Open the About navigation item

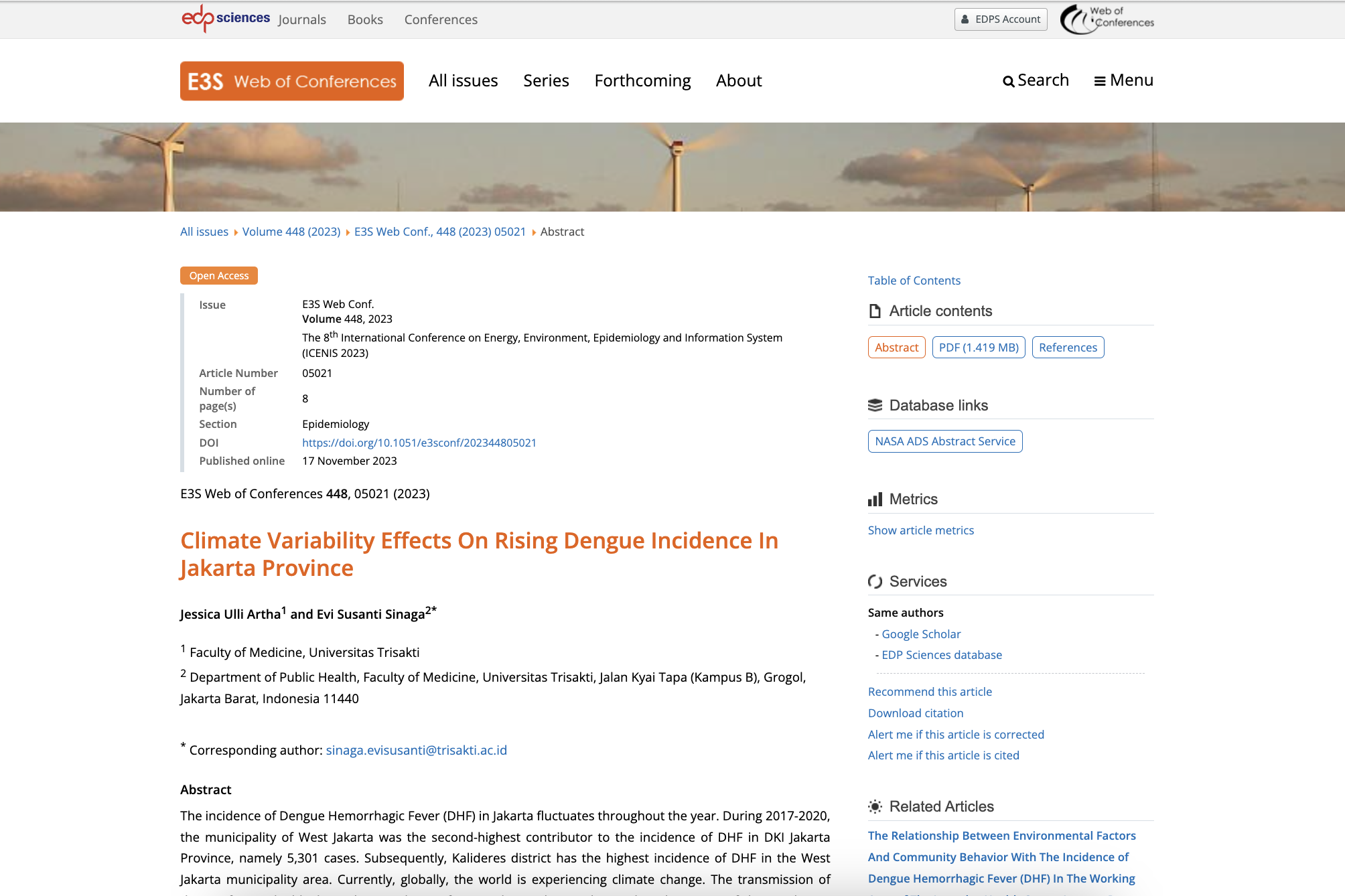coord(739,81)
